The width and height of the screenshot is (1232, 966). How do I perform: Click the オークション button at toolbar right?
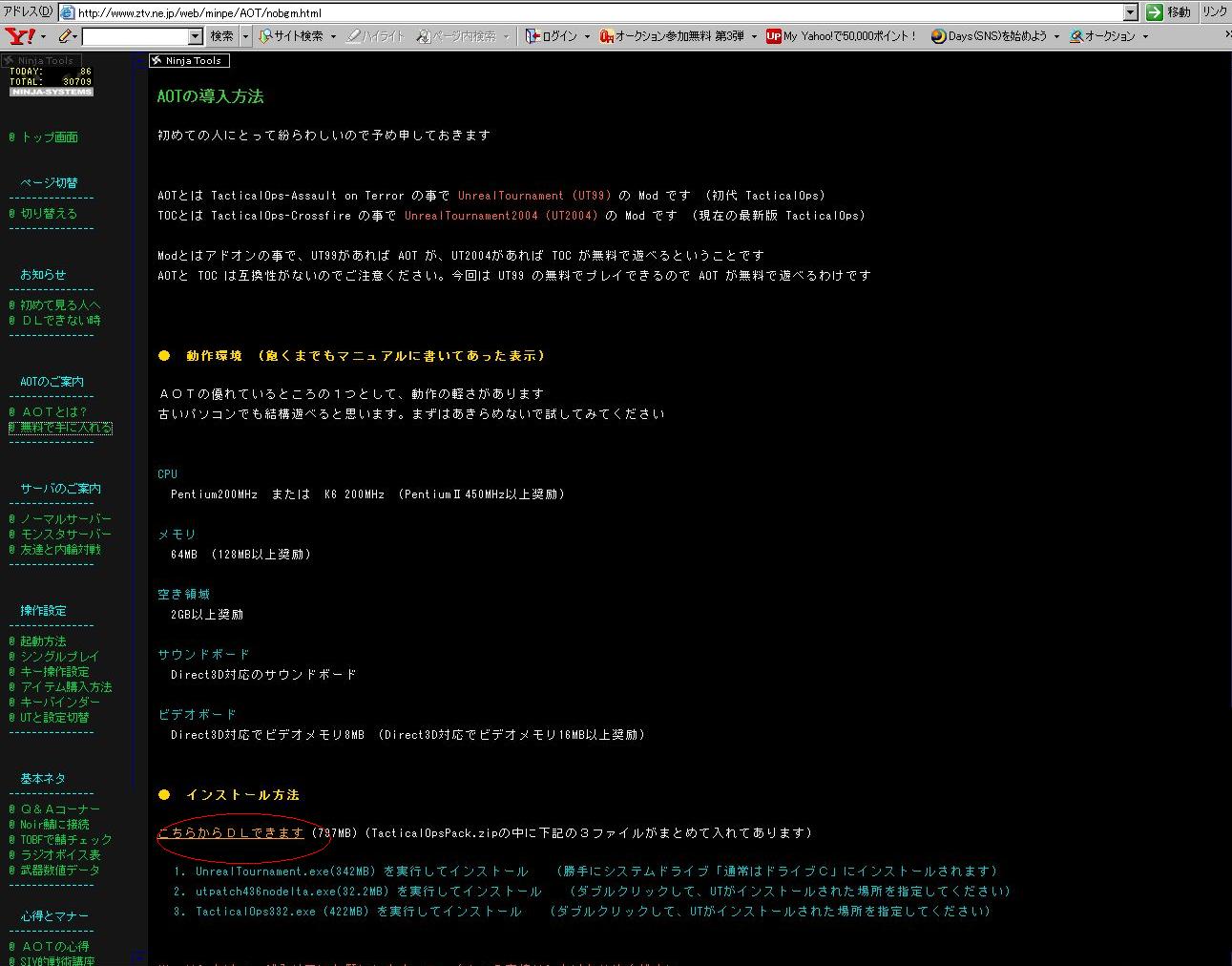coord(1102,36)
